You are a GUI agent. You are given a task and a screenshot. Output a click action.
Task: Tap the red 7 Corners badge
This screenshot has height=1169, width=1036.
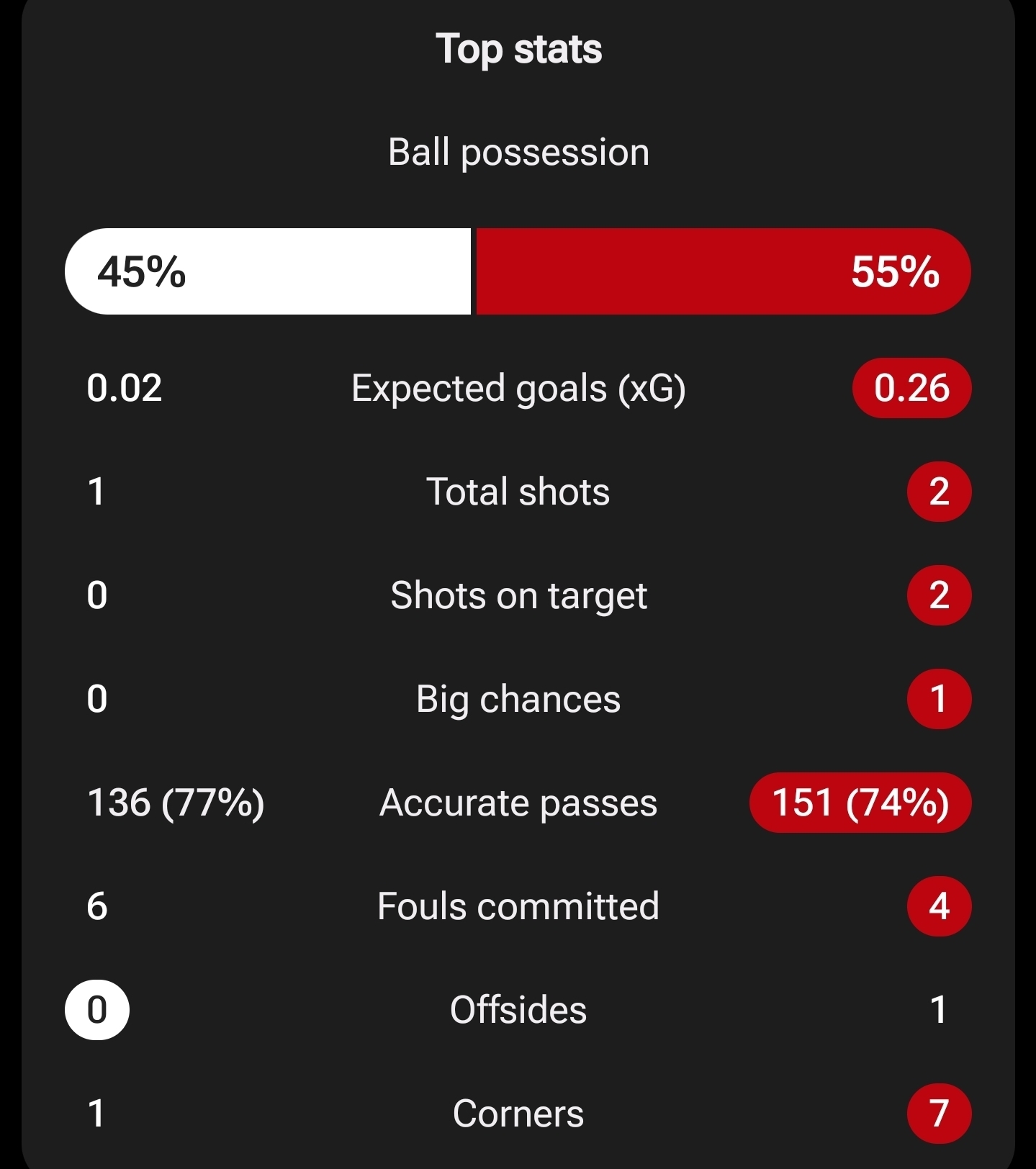939,1114
